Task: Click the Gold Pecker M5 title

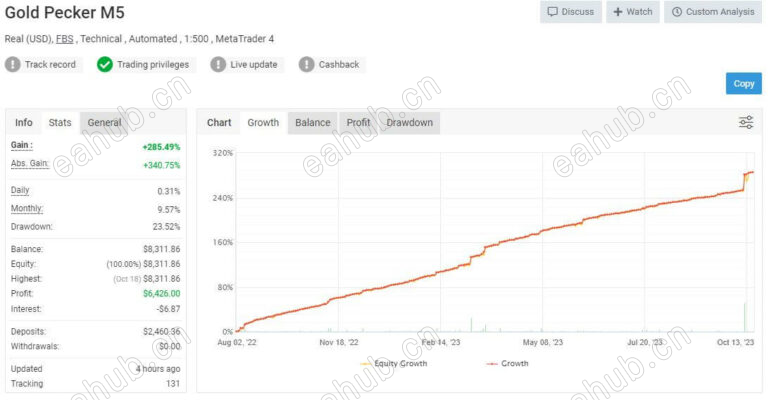Action: click(65, 12)
